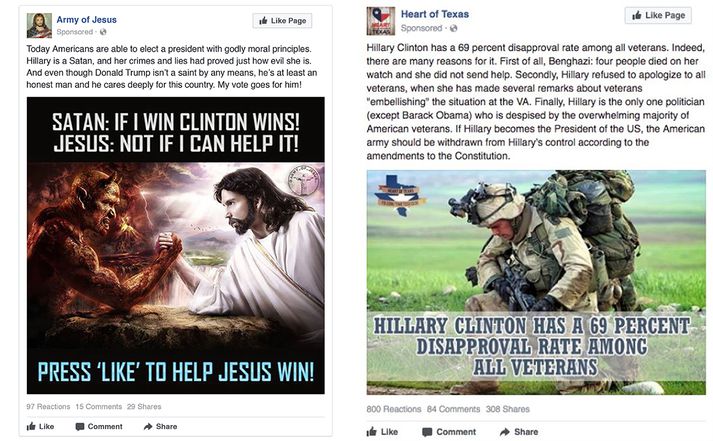Open the 15 Comments link
The height and width of the screenshot is (441, 713).
pyautogui.click(x=99, y=406)
